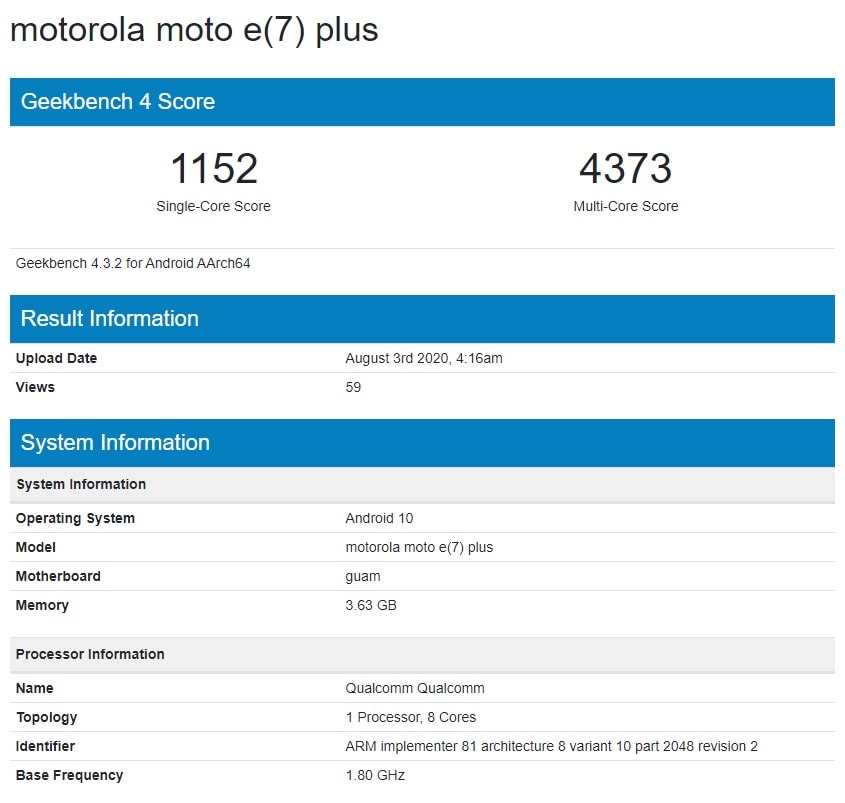Click the Upload Date label
This screenshot has height=803, width=845.
point(56,358)
